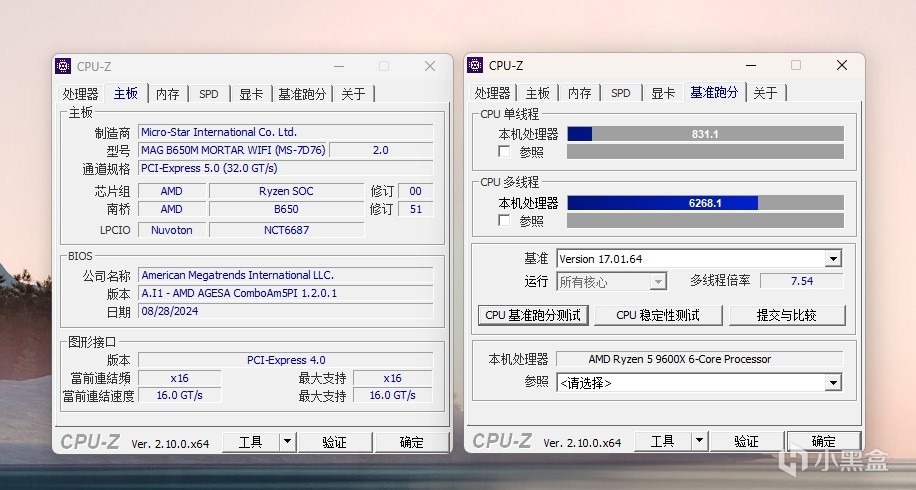916x490 pixels.
Task: Click 工具 button in left window
Action: click(x=251, y=443)
